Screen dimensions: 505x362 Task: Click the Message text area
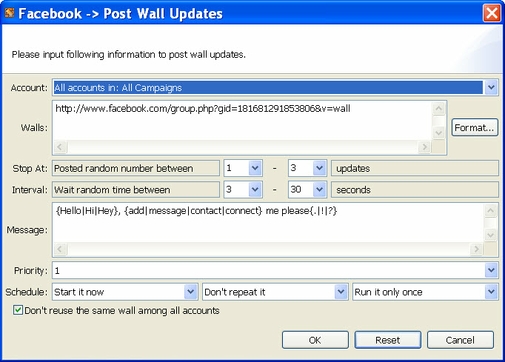(268, 223)
